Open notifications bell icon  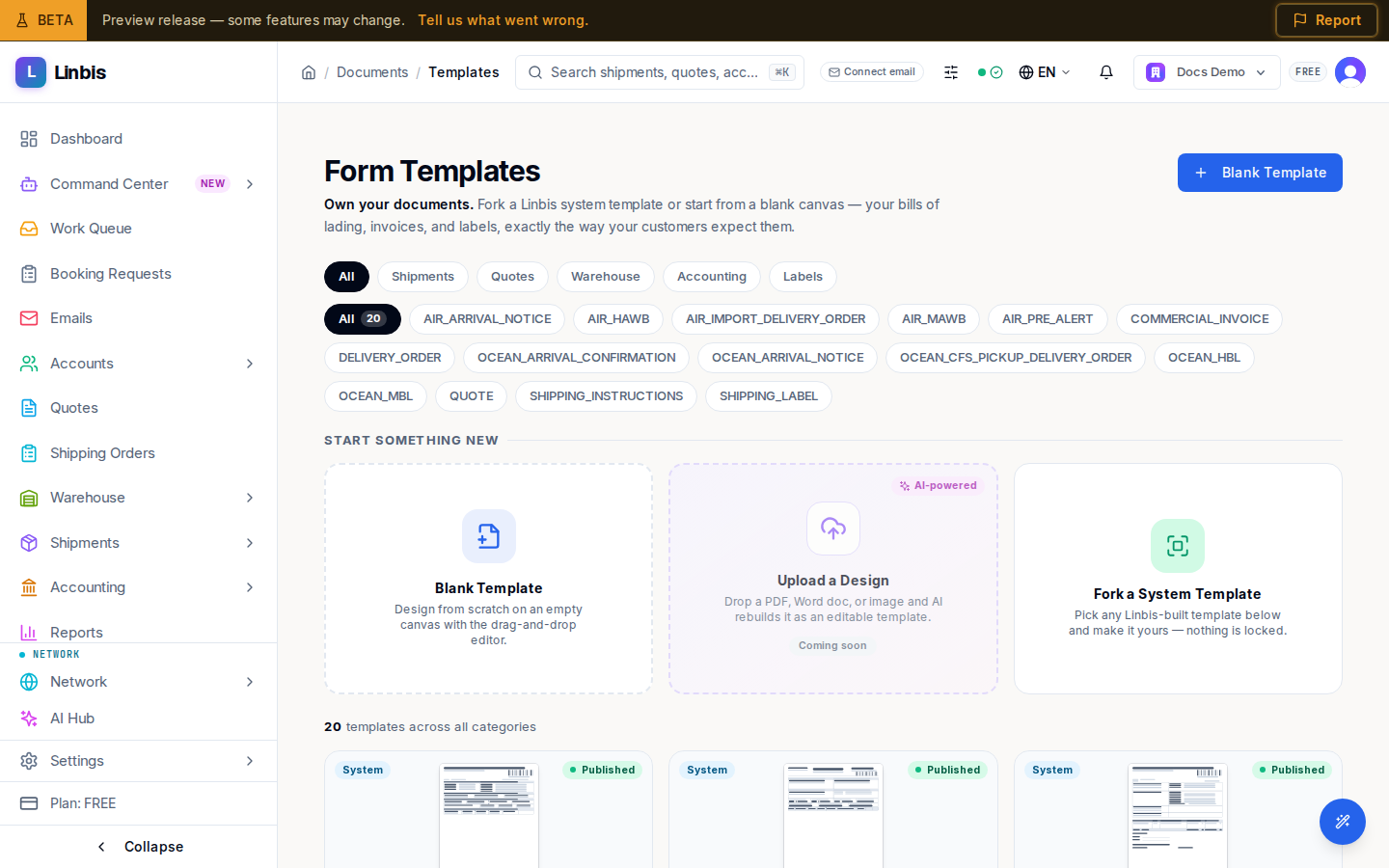point(1106,72)
